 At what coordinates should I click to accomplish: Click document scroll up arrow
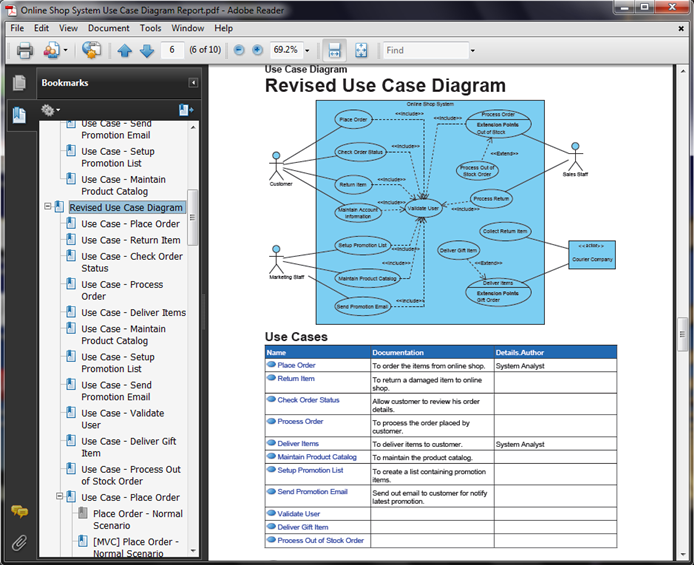click(x=682, y=71)
